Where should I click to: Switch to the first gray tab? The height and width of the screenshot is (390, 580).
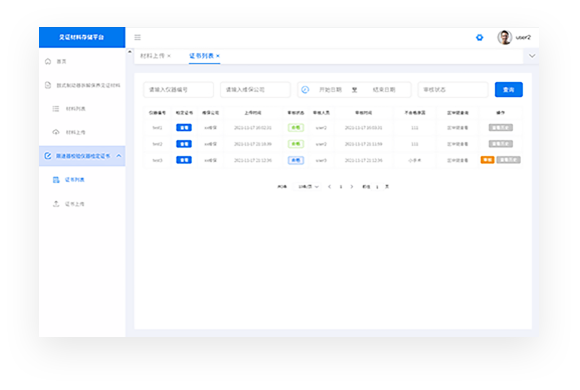click(x=152, y=56)
